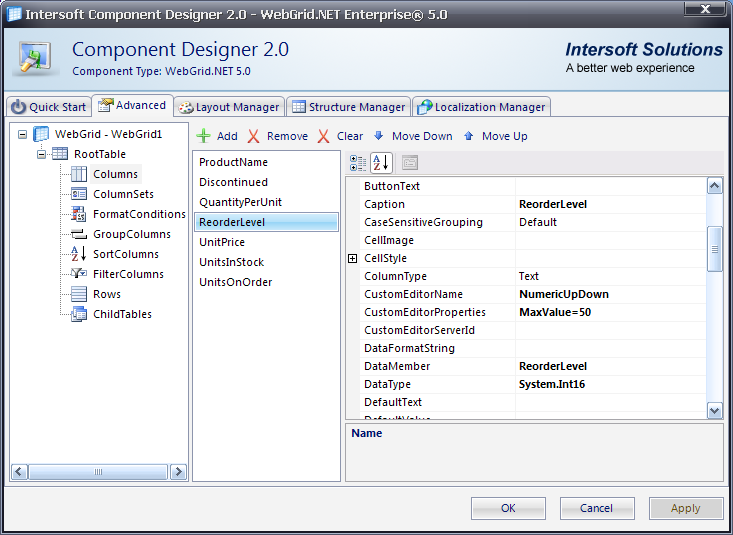Click the Rows node icon
Image resolution: width=733 pixels, height=535 pixels.
(x=79, y=294)
